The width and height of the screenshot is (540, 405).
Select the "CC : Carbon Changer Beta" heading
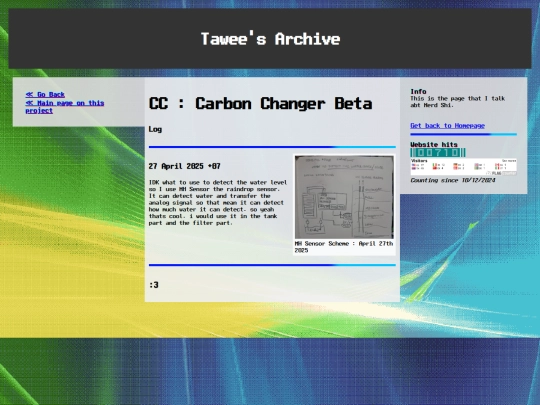[260, 104]
